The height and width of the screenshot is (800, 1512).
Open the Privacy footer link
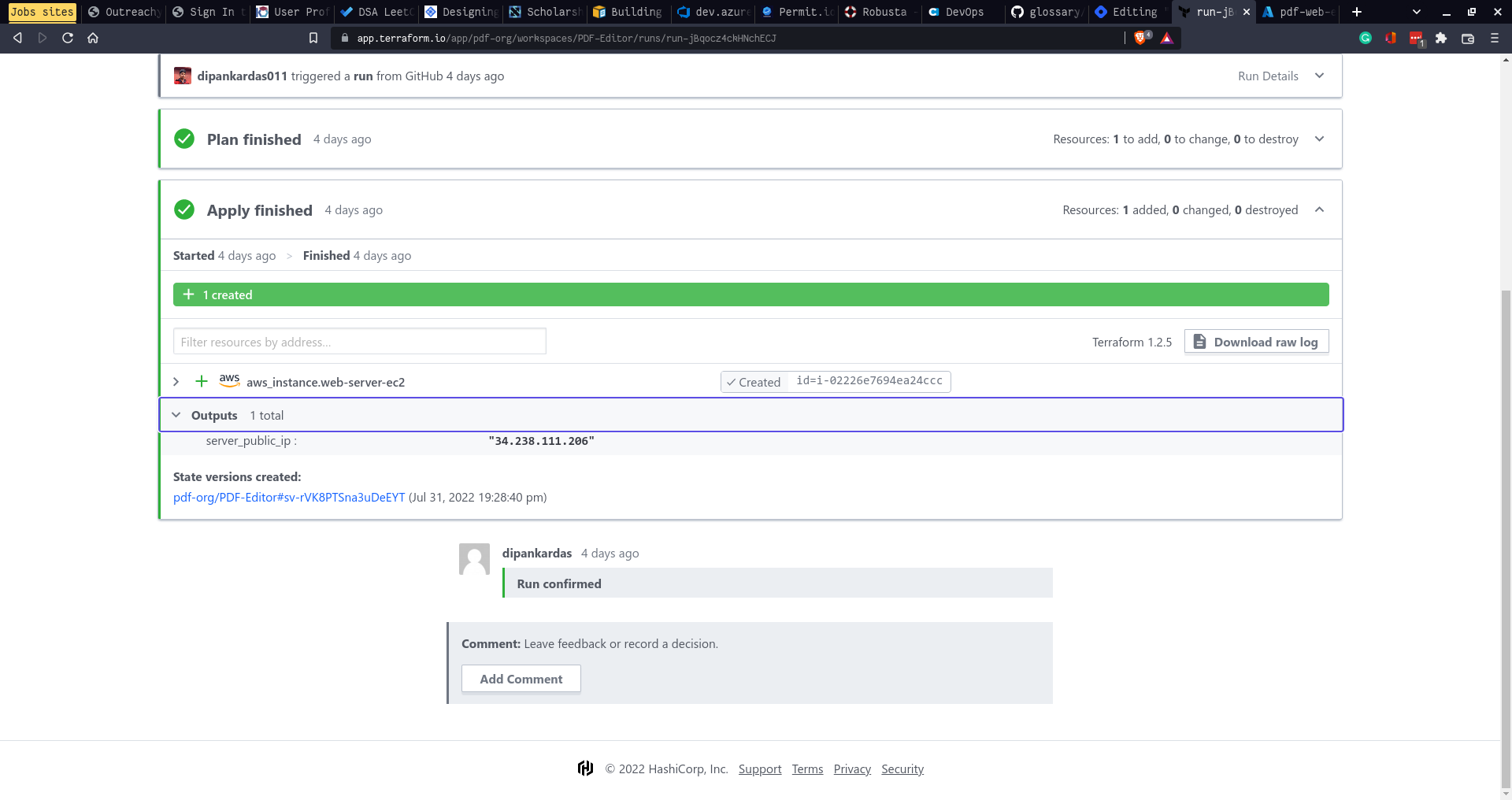click(852, 769)
